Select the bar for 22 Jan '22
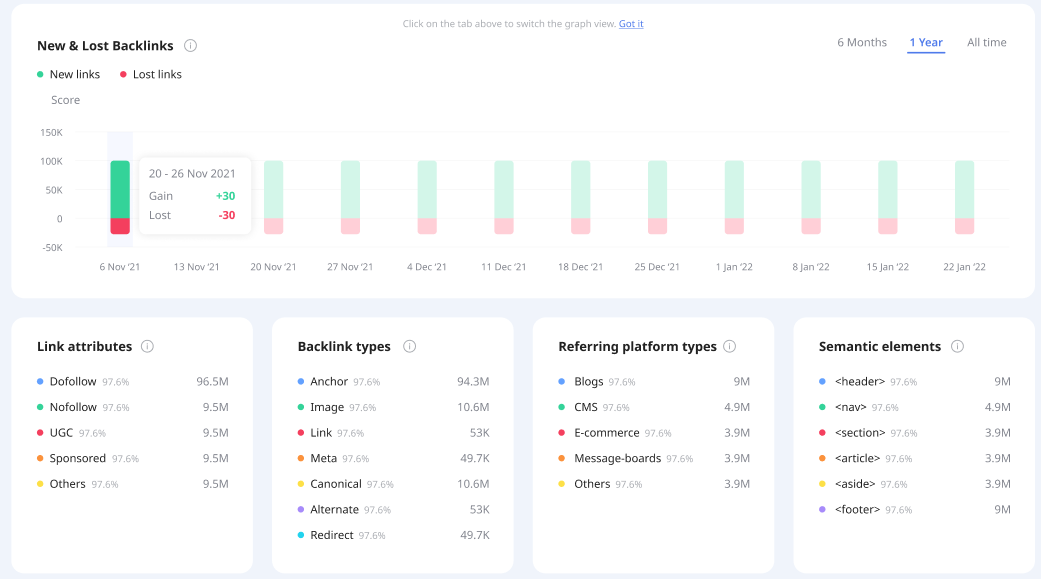Viewport: 1041px width, 579px height. point(965,197)
